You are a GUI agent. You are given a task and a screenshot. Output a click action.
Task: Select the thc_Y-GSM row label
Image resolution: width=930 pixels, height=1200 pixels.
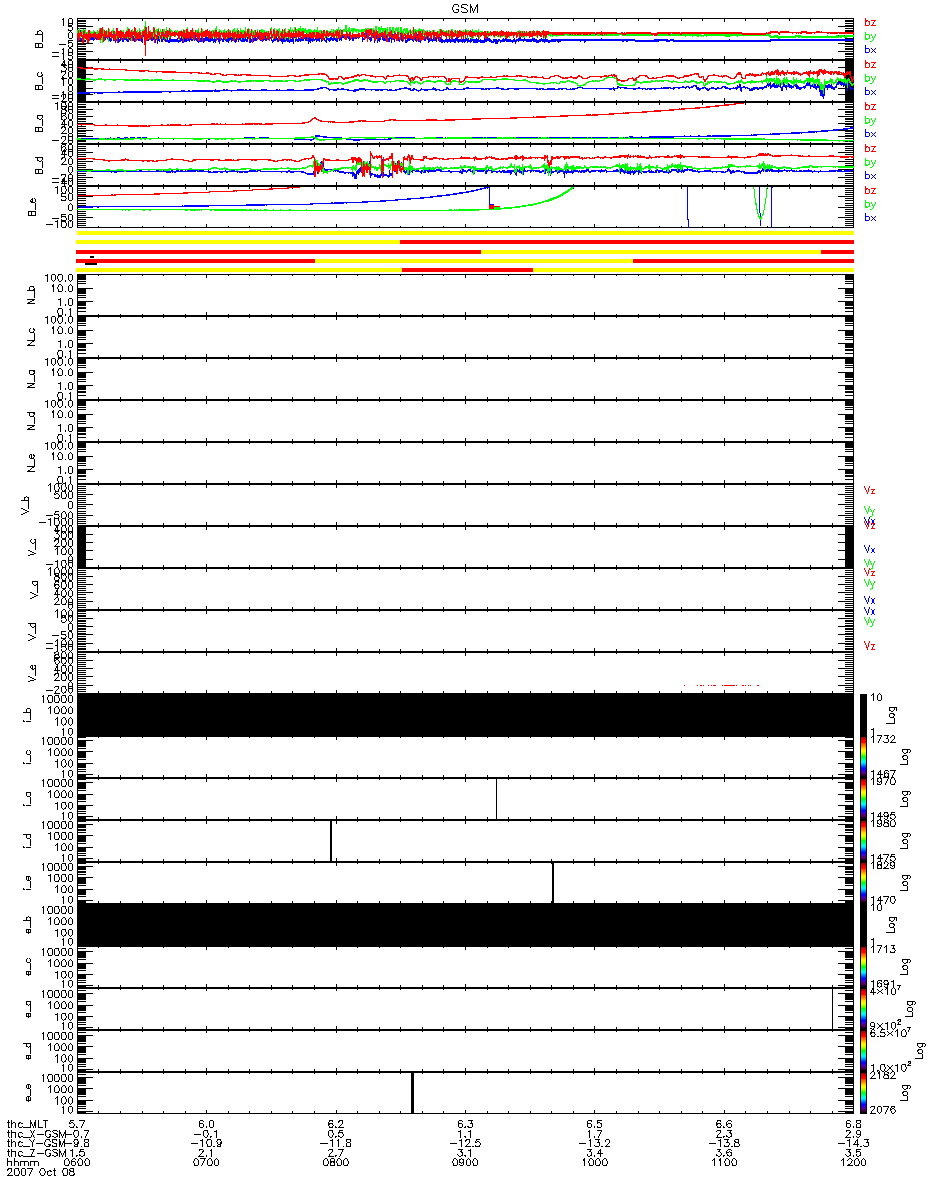[34, 1144]
